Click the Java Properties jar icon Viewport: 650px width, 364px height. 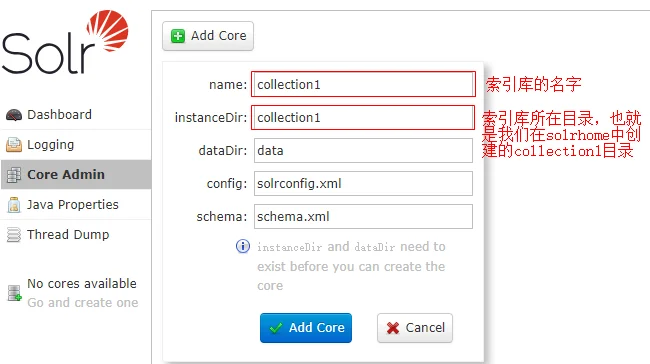tap(14, 205)
